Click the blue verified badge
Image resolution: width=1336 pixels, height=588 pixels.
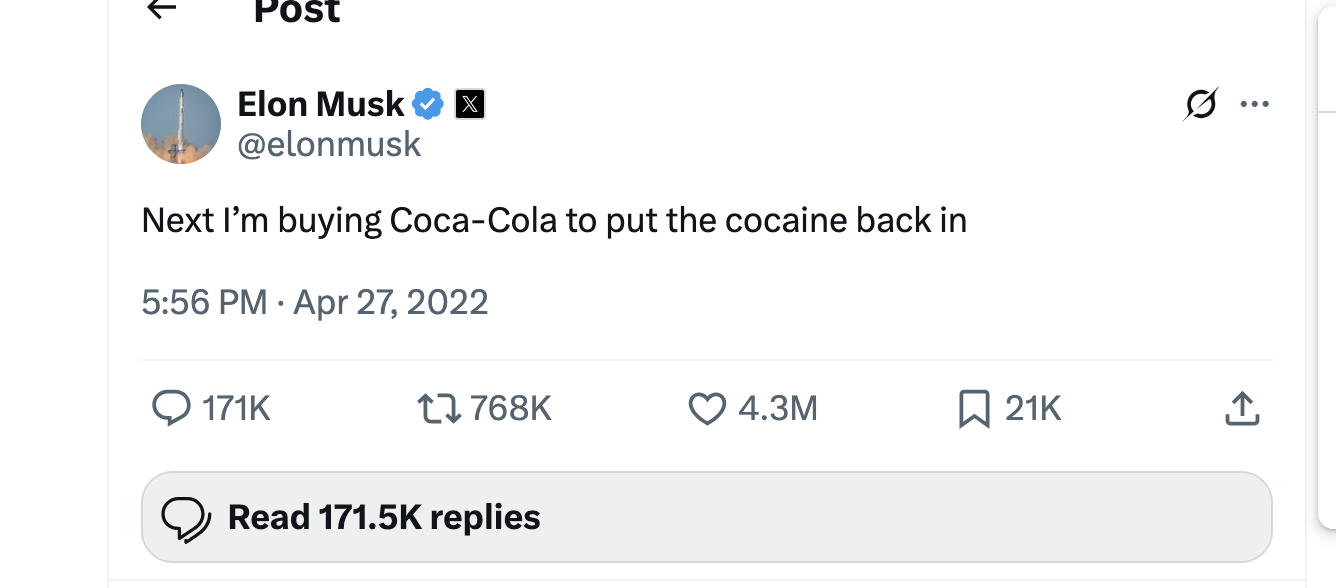pyautogui.click(x=429, y=103)
